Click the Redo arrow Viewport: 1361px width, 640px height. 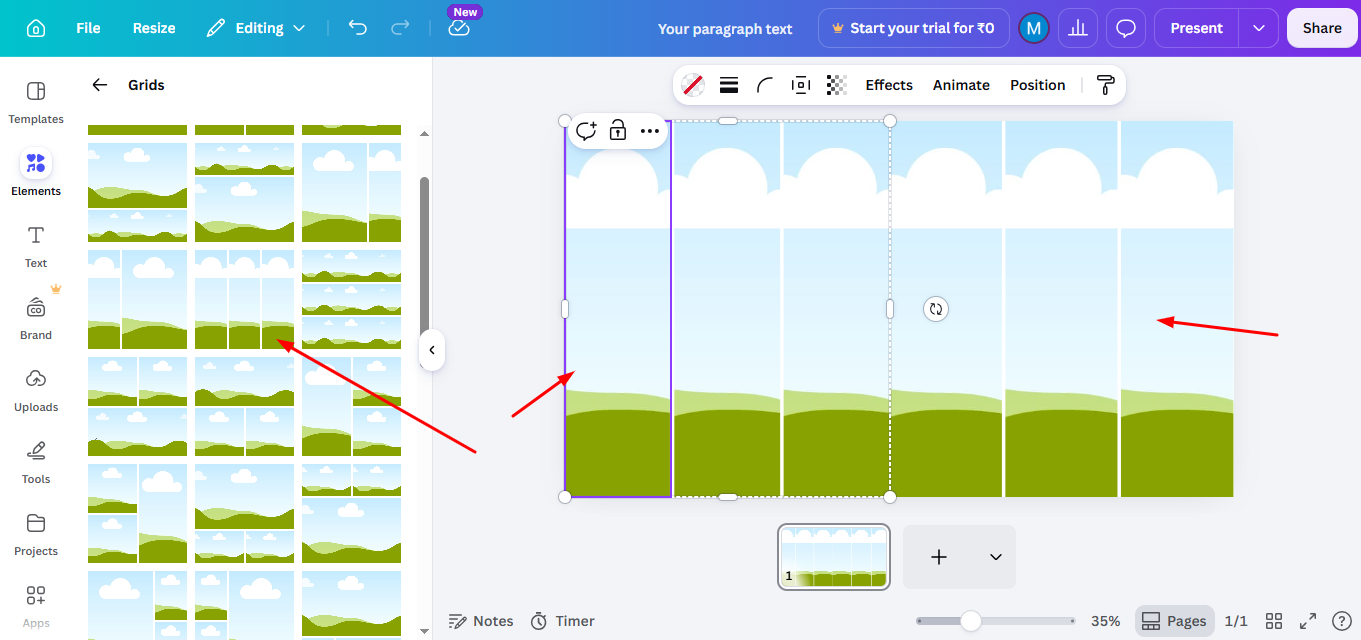click(x=400, y=28)
